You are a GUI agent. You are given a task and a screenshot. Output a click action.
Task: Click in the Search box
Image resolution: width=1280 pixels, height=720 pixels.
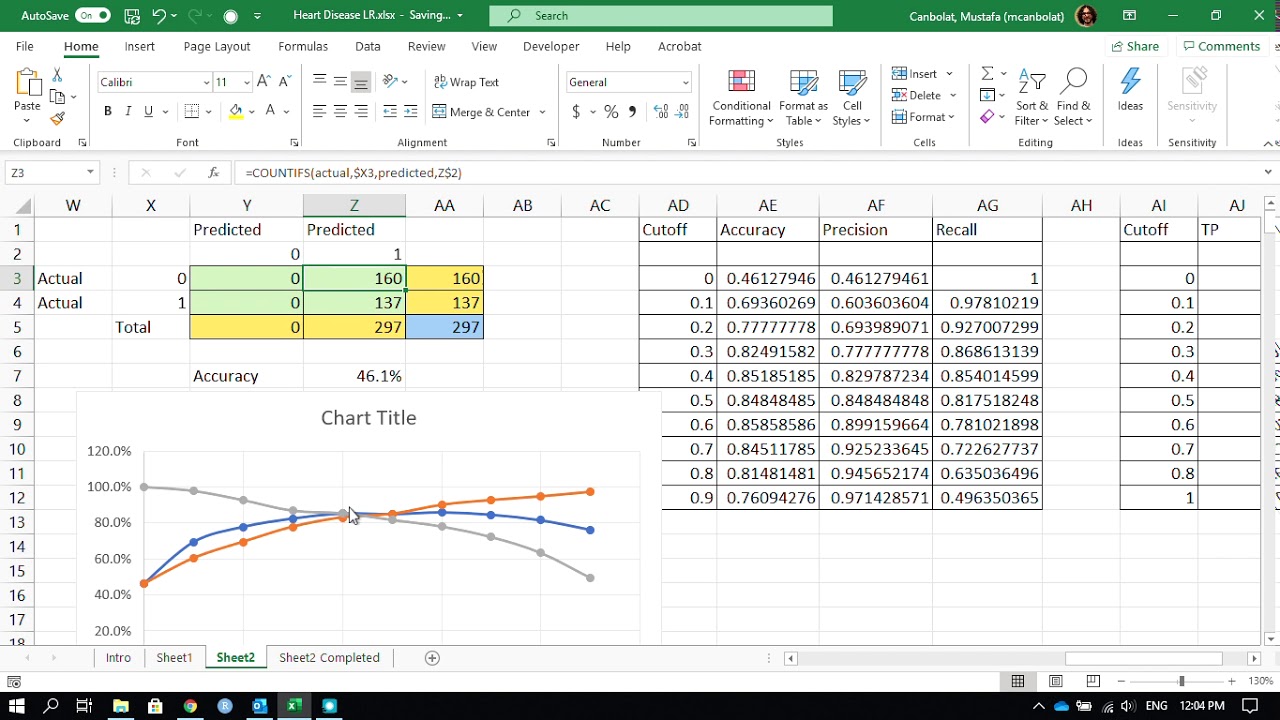661,16
